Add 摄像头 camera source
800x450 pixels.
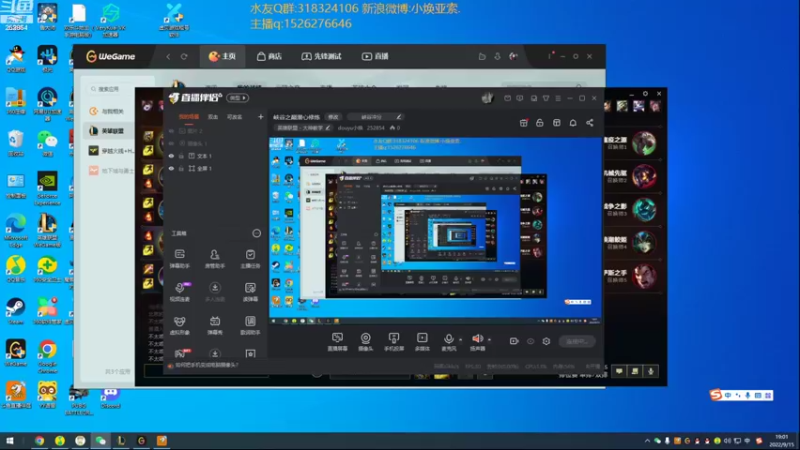pyautogui.click(x=365, y=342)
